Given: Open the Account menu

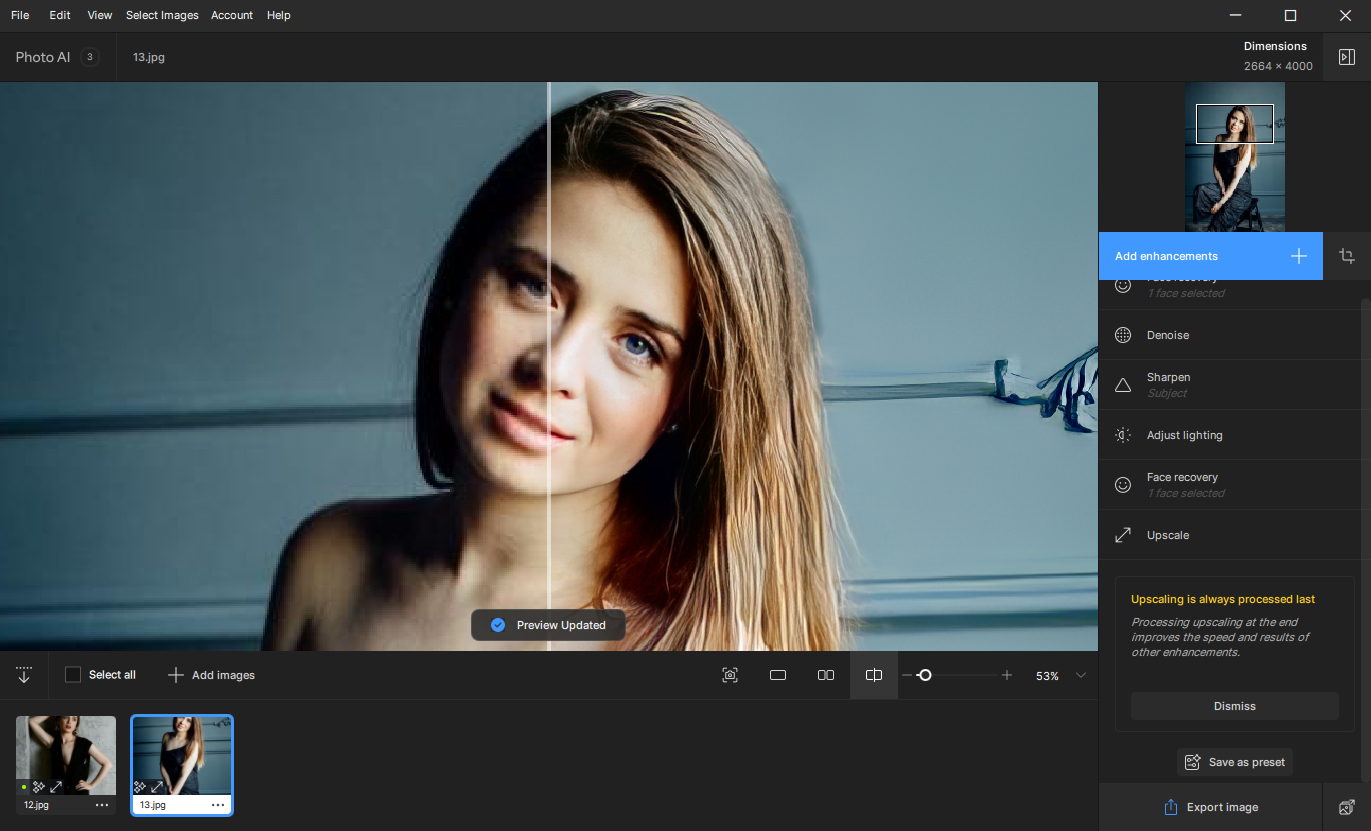Looking at the screenshot, I should (x=231, y=15).
